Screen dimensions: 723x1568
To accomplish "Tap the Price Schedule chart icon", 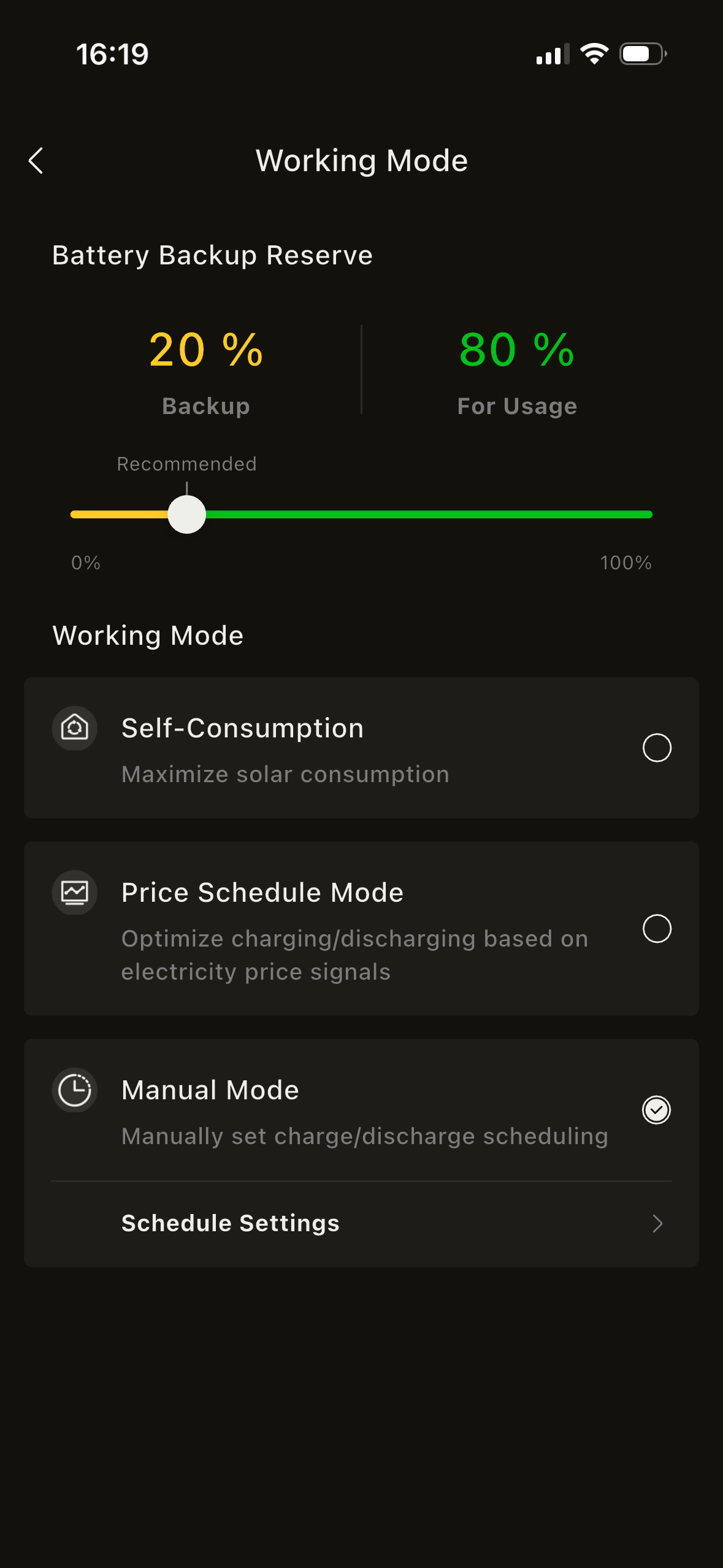I will tap(75, 893).
